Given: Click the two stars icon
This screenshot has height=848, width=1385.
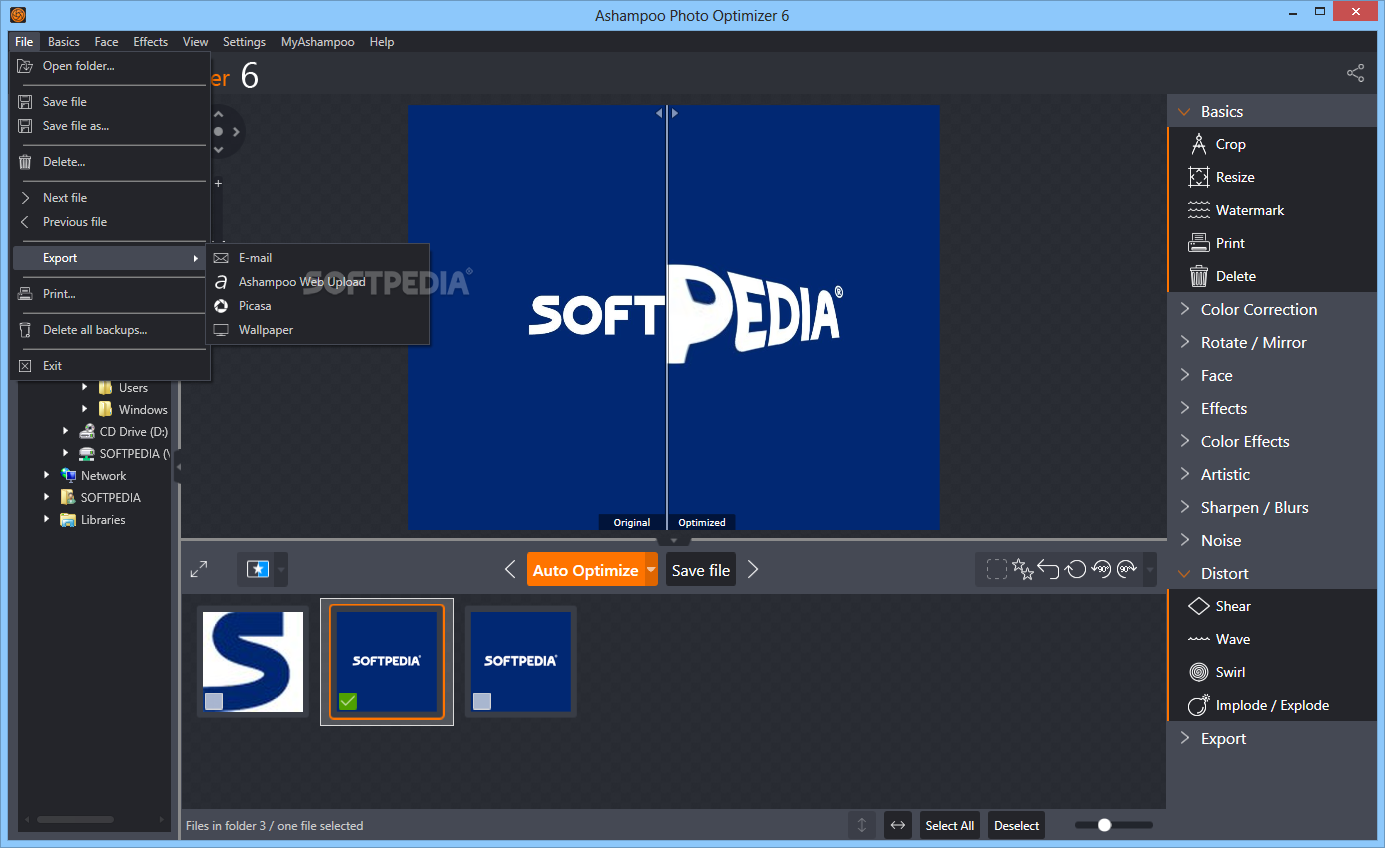Looking at the screenshot, I should tap(1022, 568).
